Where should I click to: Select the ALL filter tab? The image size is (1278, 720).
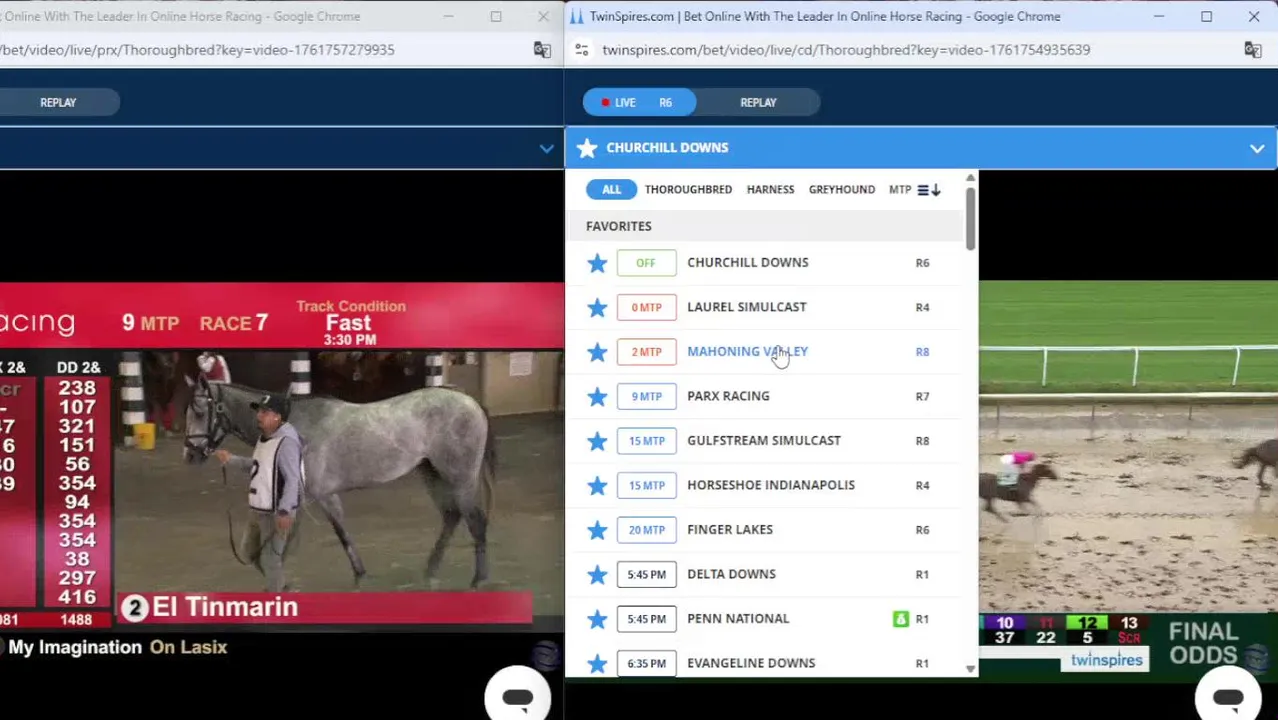[611, 189]
